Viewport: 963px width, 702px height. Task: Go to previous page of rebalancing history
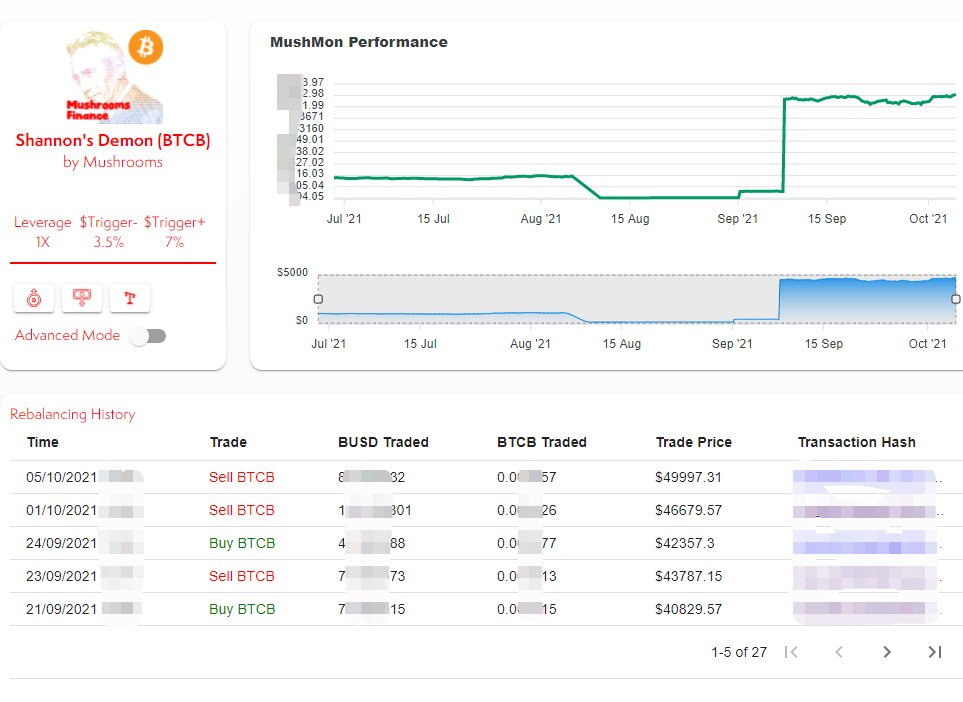(x=839, y=652)
